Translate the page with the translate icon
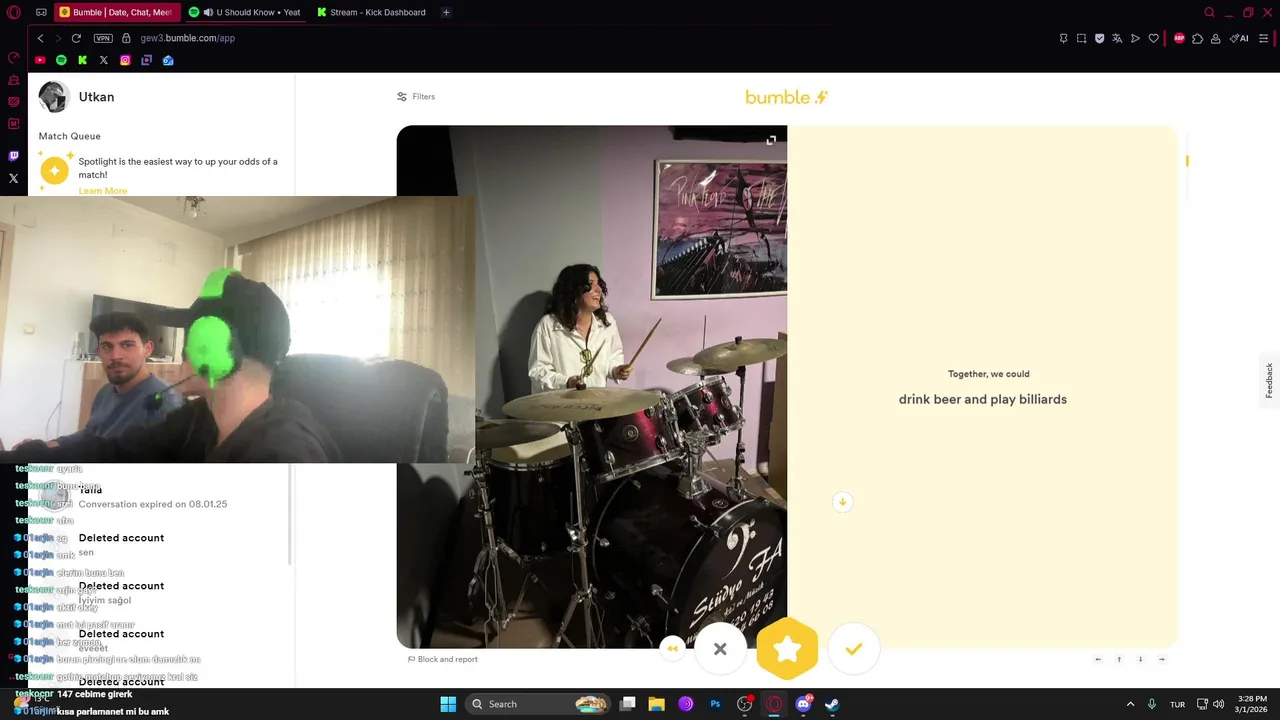 [1117, 38]
